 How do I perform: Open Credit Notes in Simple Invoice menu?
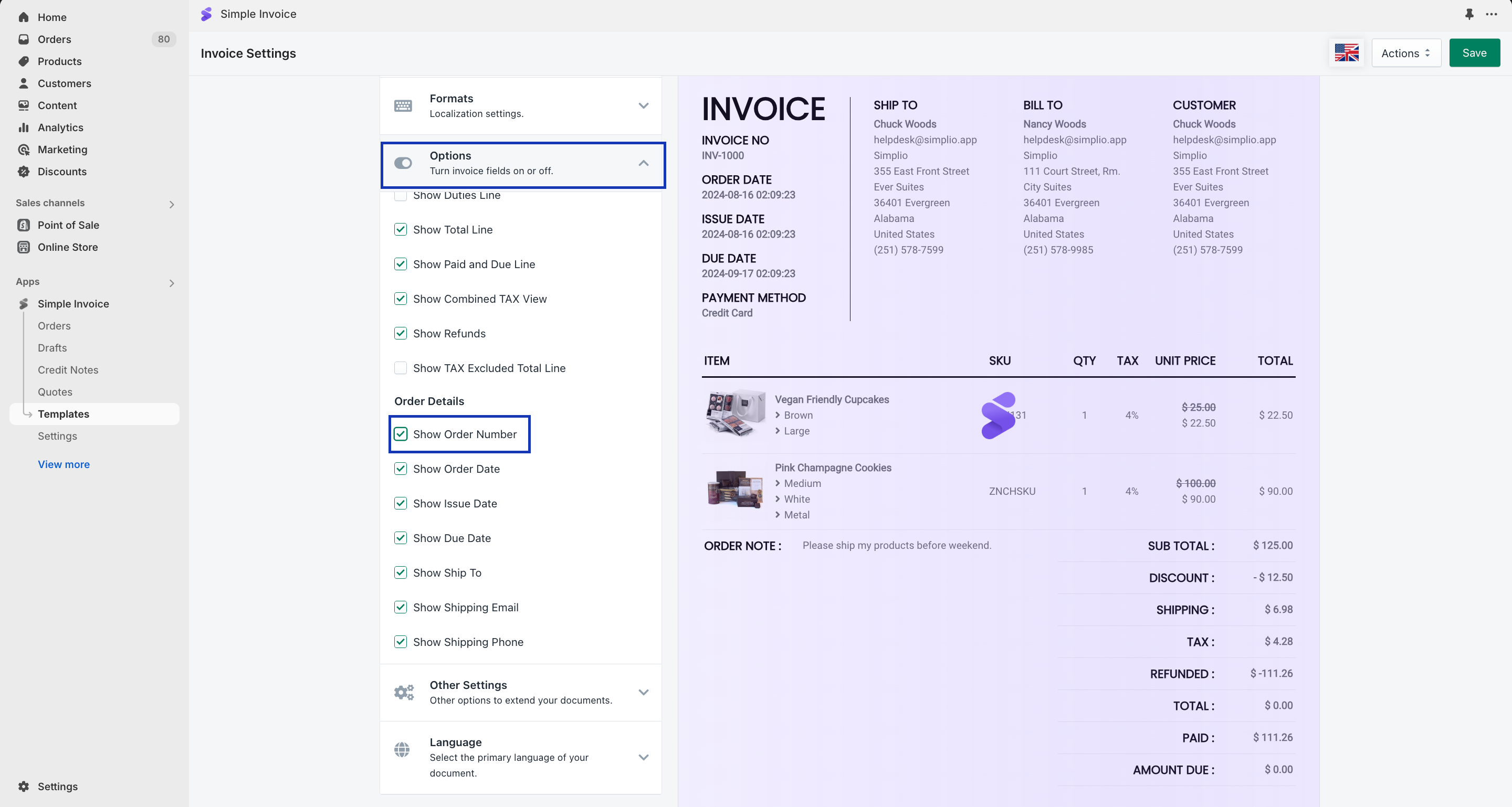pyautogui.click(x=68, y=369)
